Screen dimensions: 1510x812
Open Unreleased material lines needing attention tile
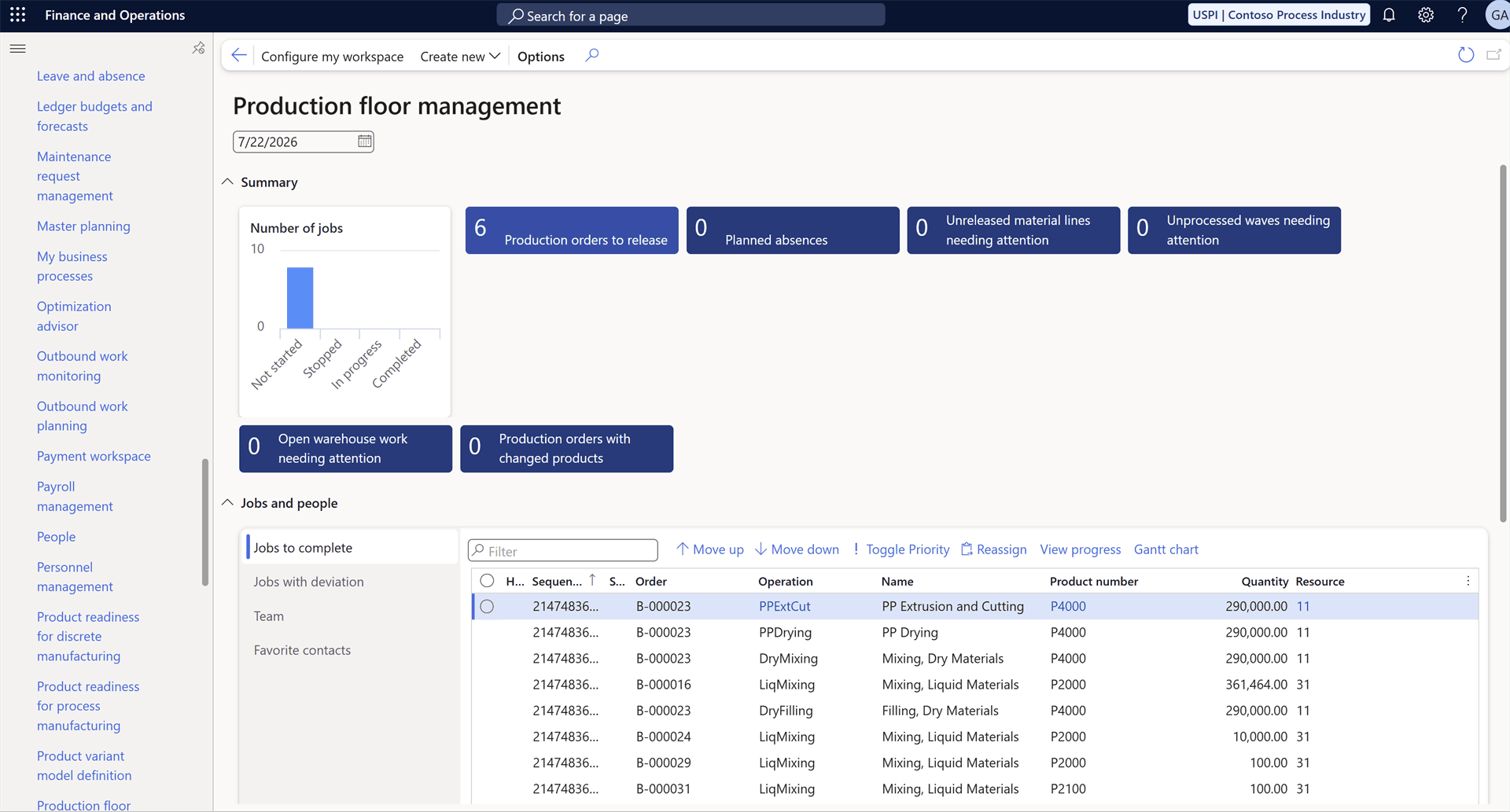pyautogui.click(x=1013, y=230)
